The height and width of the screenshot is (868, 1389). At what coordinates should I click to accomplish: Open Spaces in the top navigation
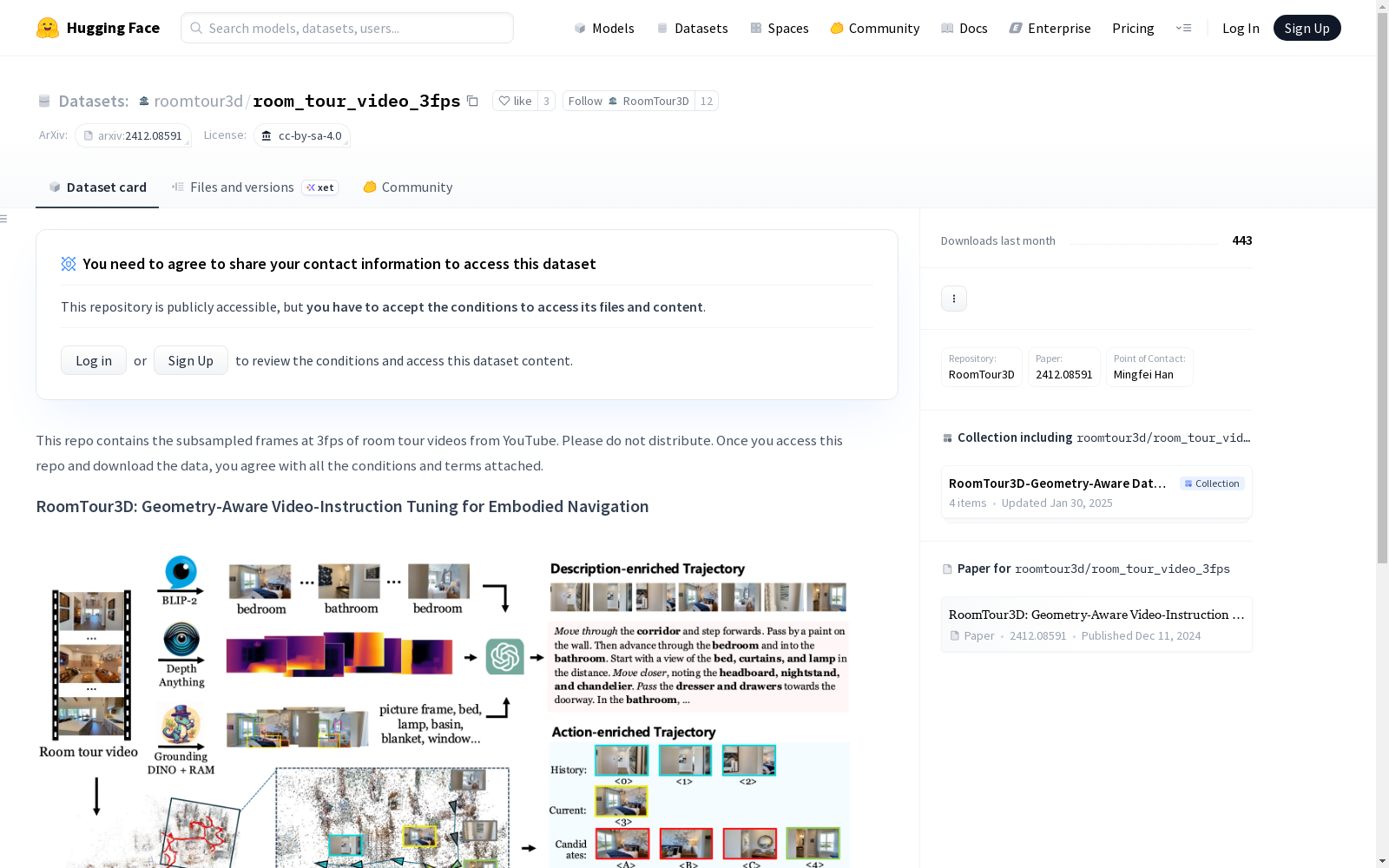pos(780,28)
